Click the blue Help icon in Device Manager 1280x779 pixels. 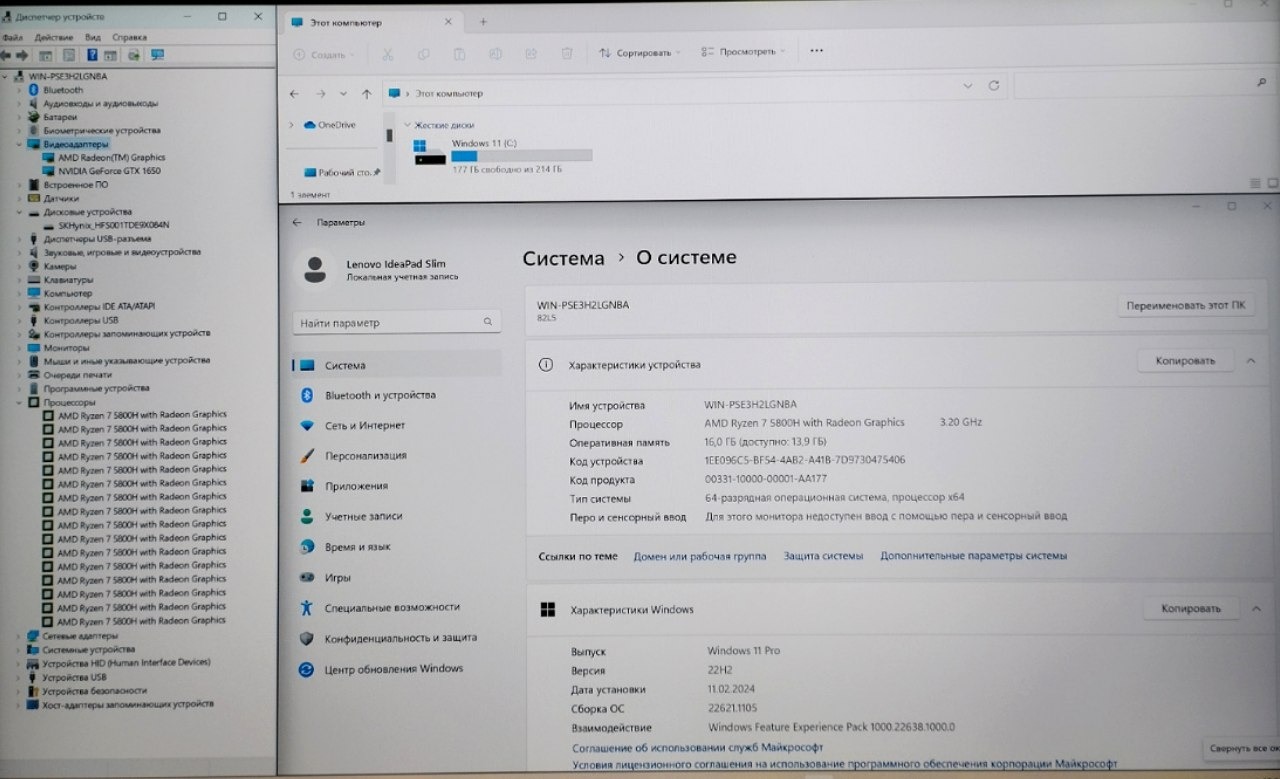coord(92,55)
